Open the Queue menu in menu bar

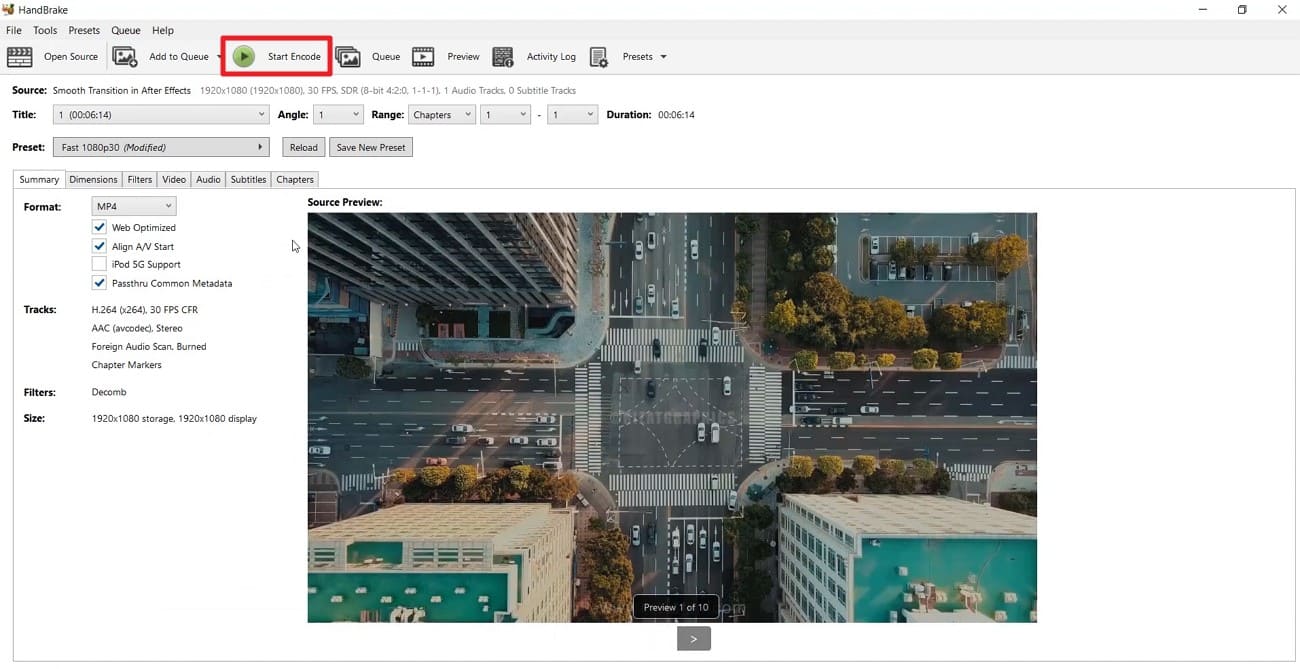(x=126, y=30)
